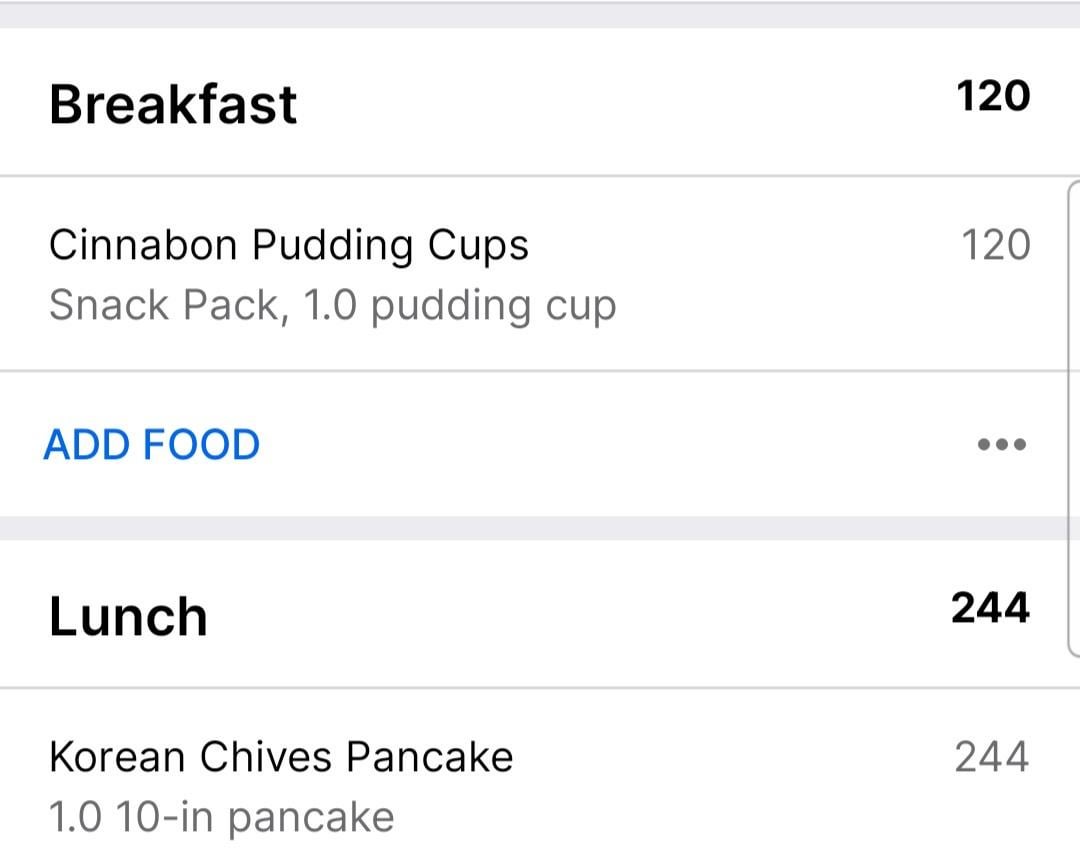Open the three-dot more options for Breakfast
Viewport: 1080px width, 856px height.
pyautogui.click(x=1001, y=445)
